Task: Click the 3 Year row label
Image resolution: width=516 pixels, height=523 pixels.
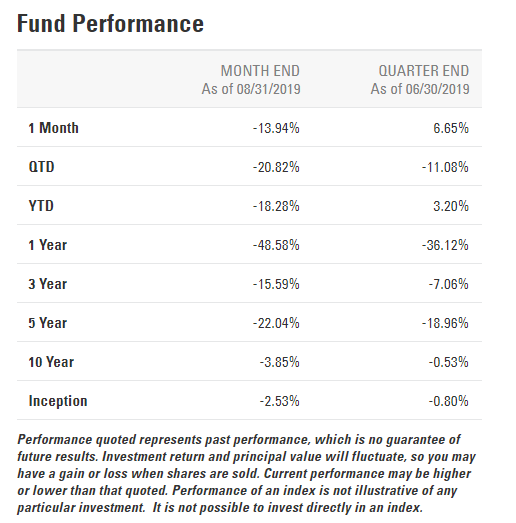Action: point(48,284)
